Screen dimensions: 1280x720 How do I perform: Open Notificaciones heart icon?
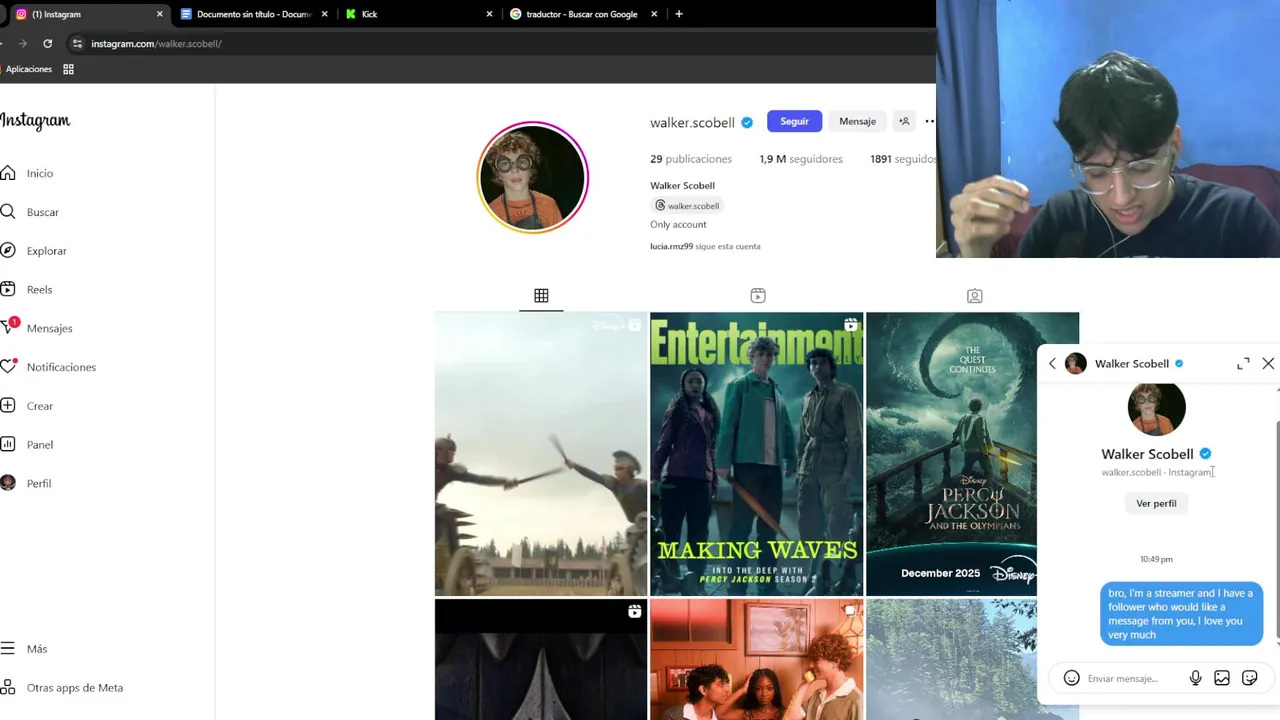tap(8, 366)
